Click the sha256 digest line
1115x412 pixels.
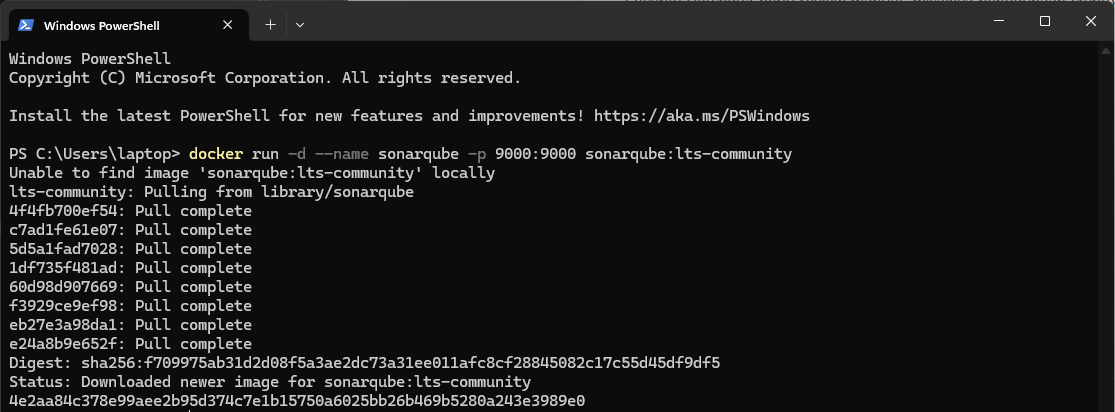364,362
